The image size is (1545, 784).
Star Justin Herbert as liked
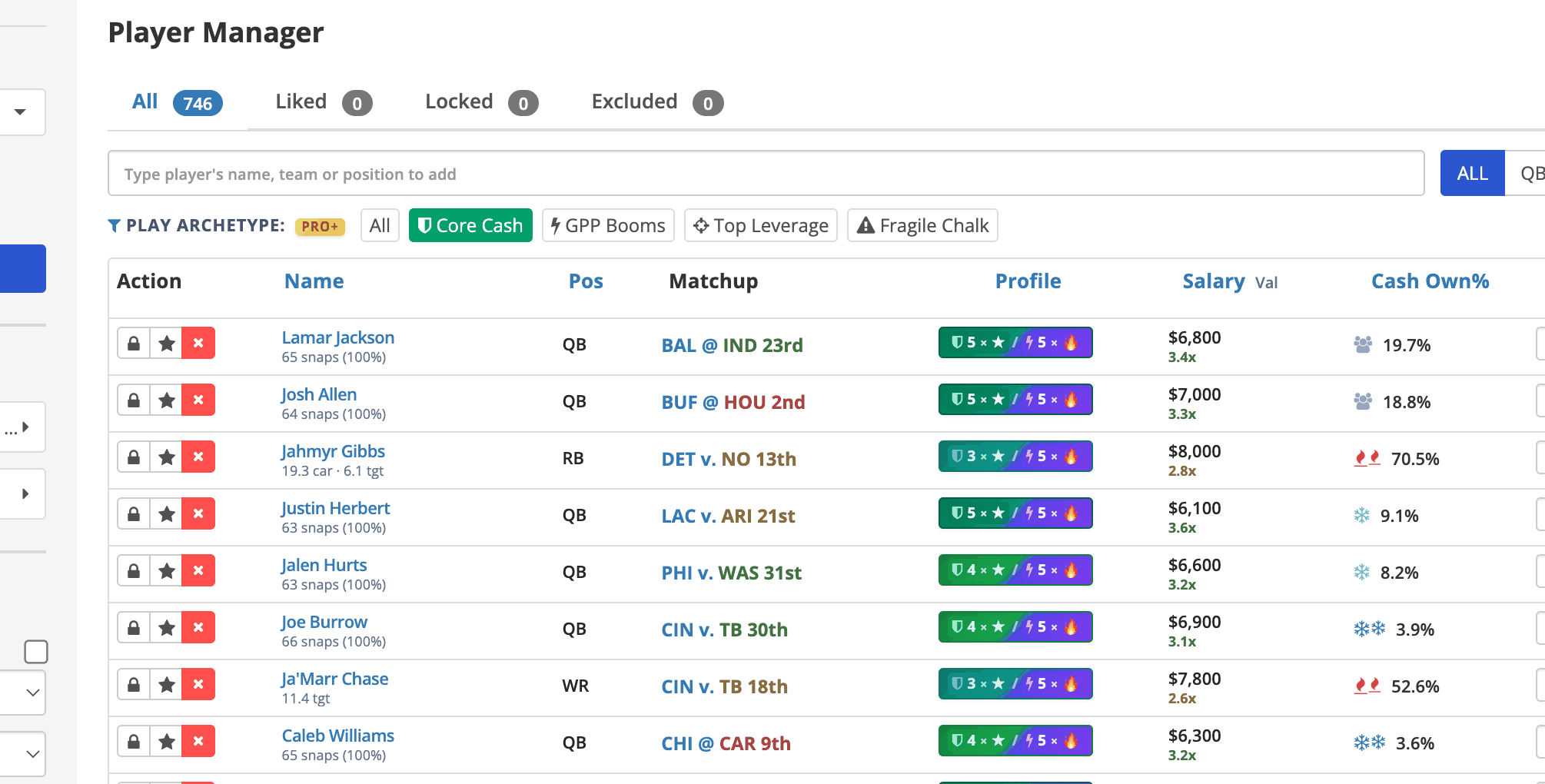[166, 514]
